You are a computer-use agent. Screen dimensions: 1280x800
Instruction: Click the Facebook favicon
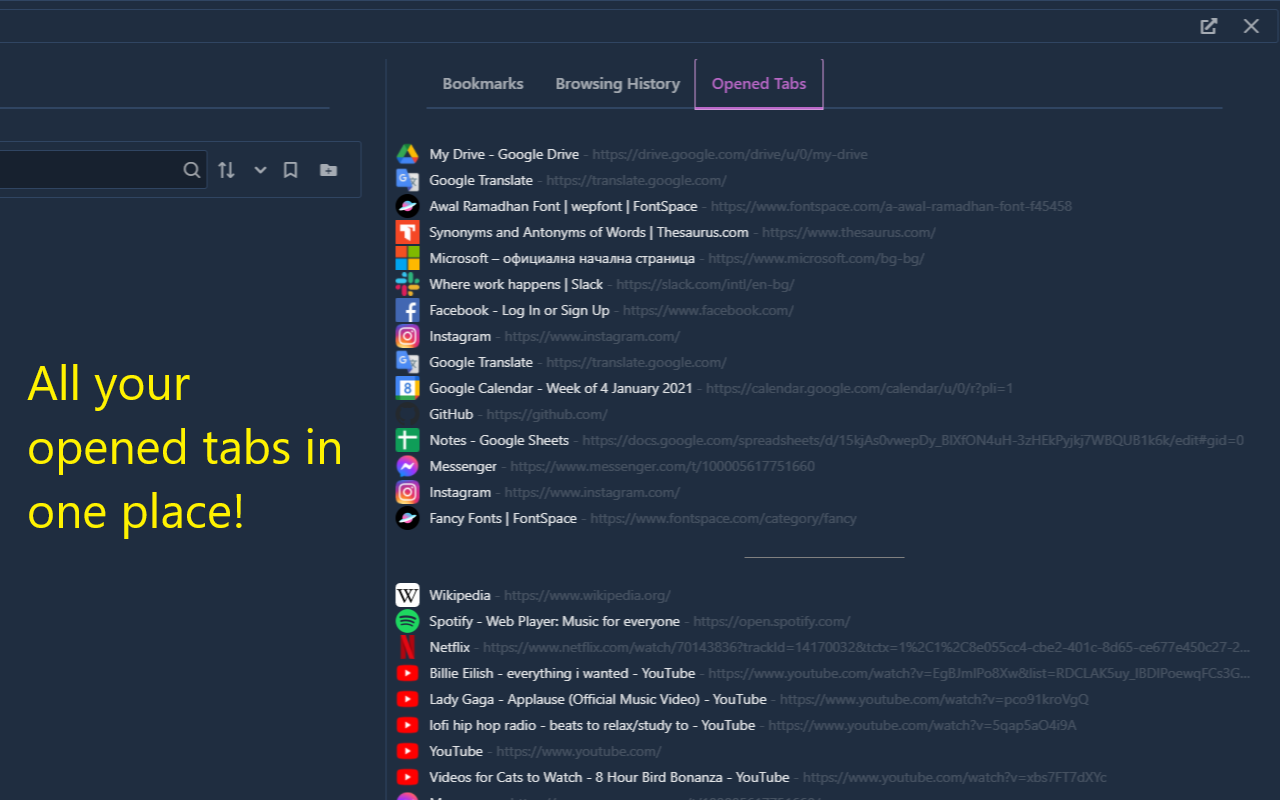tap(407, 310)
